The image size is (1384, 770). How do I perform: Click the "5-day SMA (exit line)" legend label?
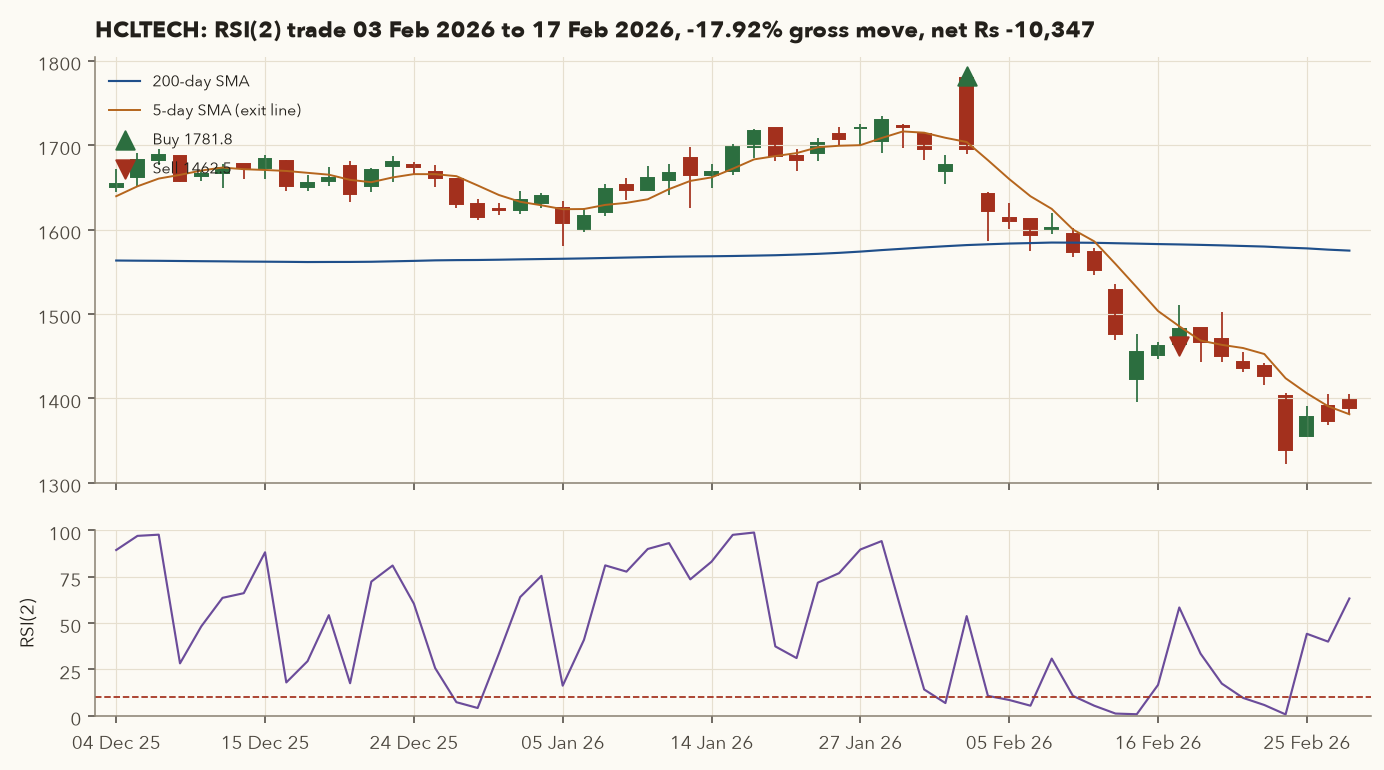tap(227, 110)
